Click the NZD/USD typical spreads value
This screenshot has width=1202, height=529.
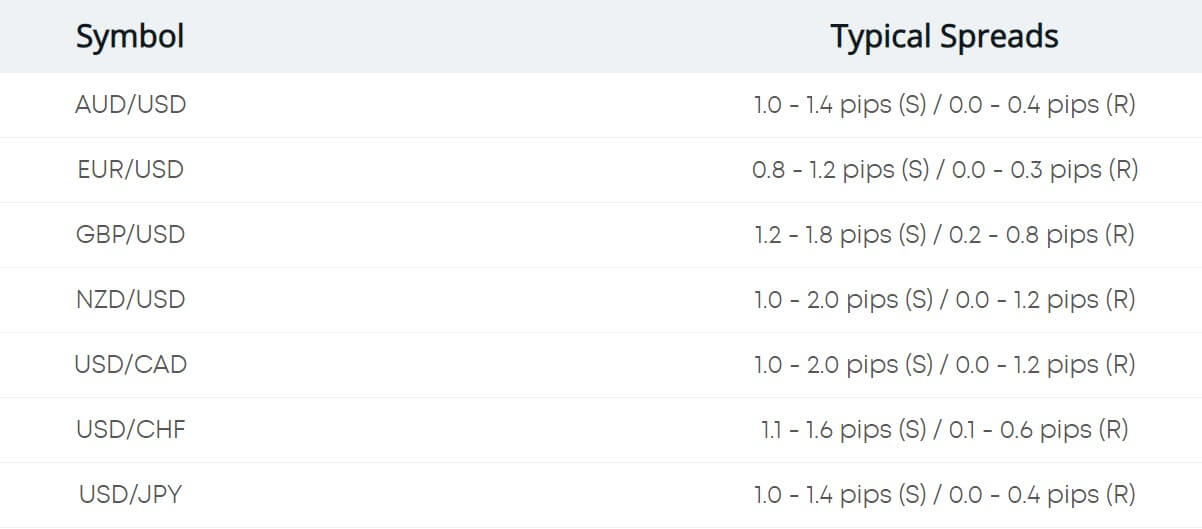(x=944, y=300)
